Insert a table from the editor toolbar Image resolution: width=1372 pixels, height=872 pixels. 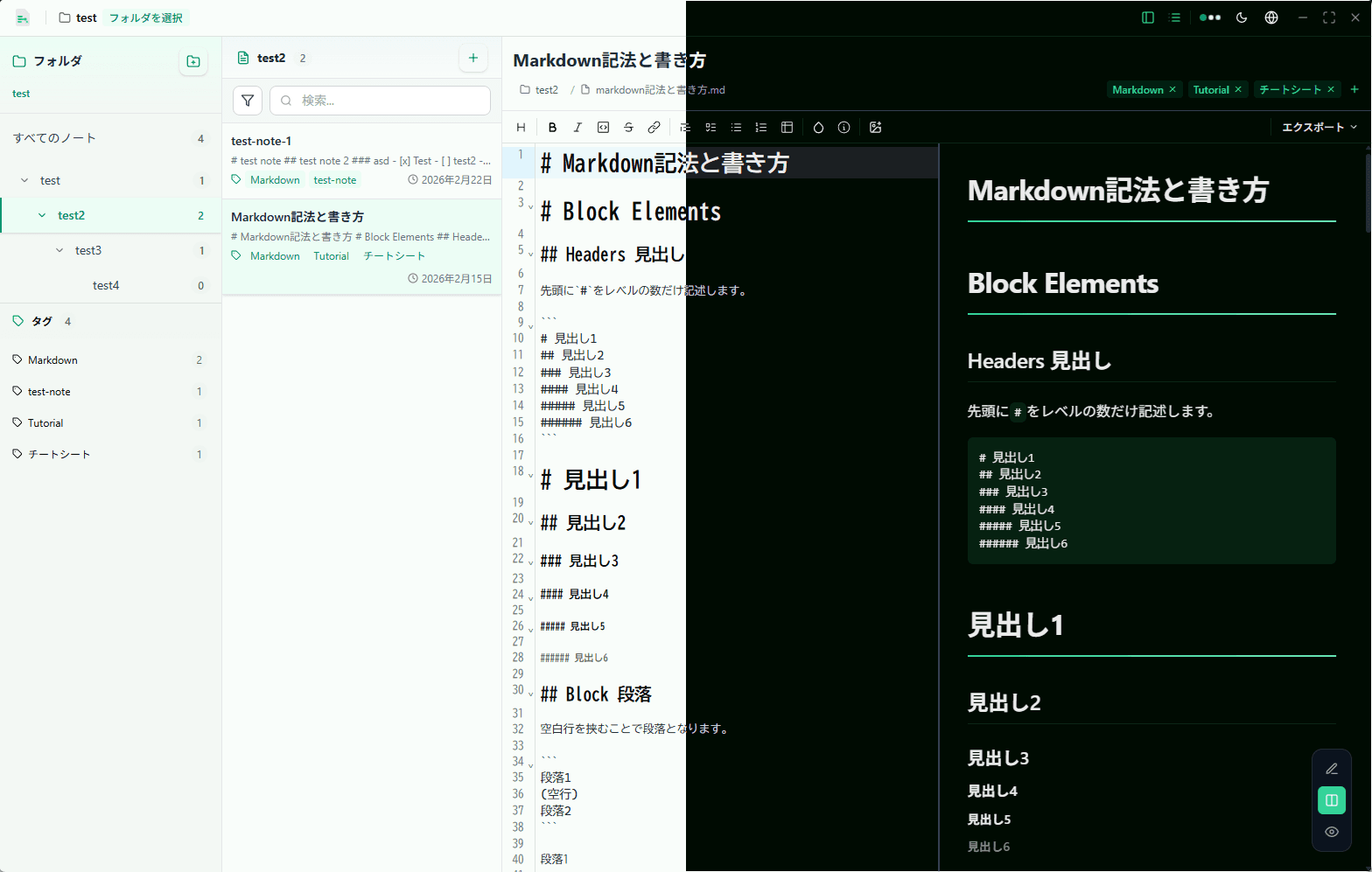787,128
